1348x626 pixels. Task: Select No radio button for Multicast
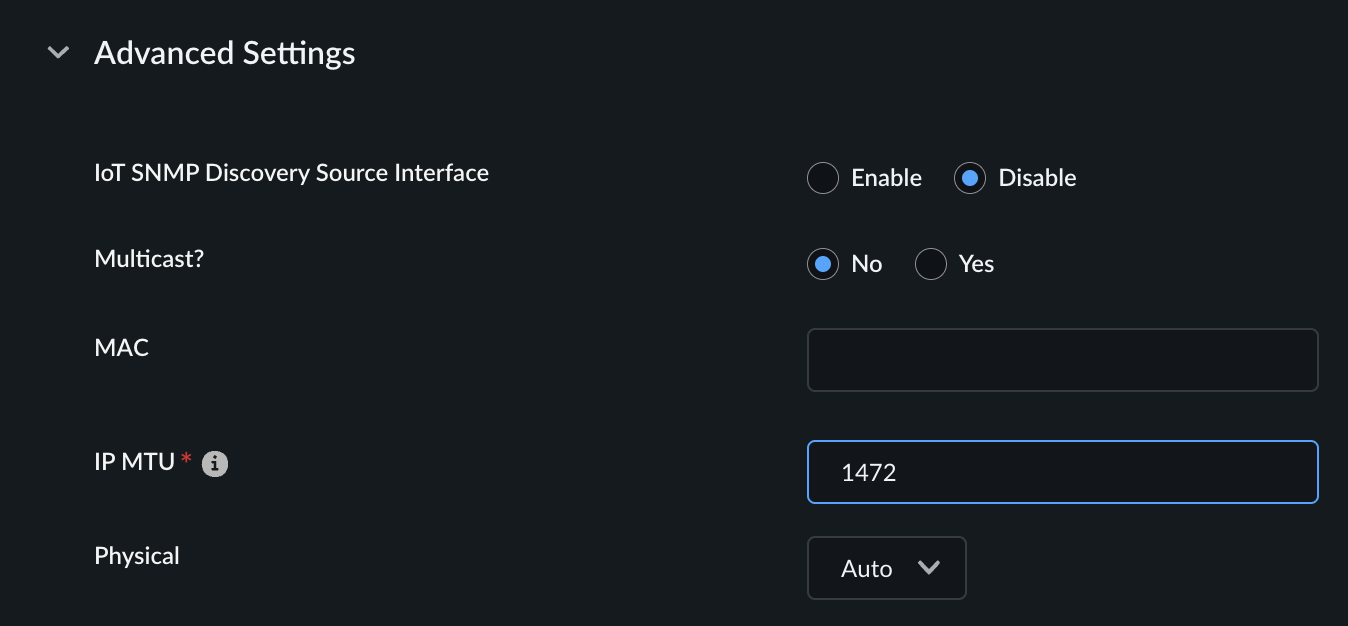[x=822, y=264]
